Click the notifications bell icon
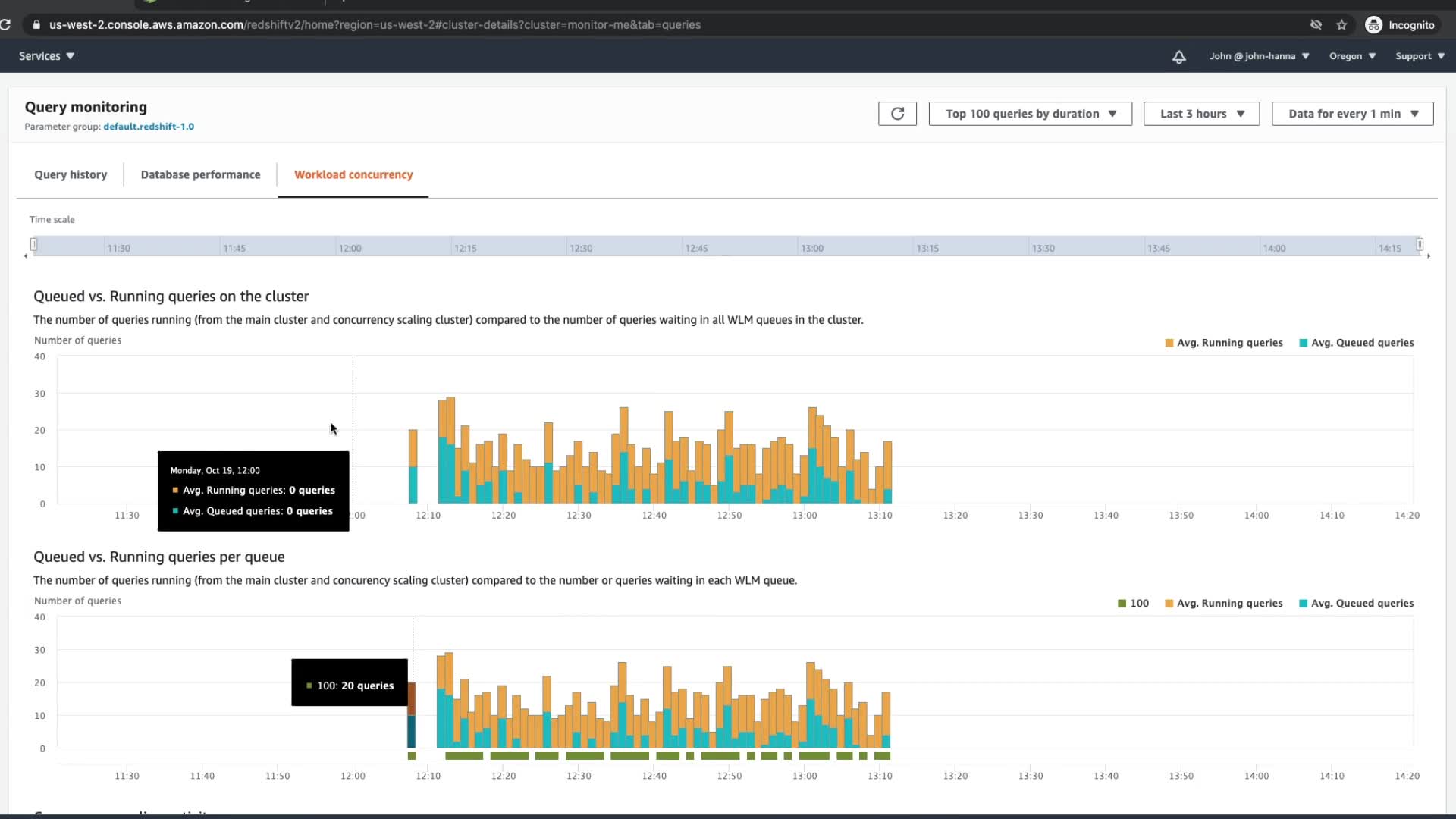The height and width of the screenshot is (819, 1456). [1178, 57]
